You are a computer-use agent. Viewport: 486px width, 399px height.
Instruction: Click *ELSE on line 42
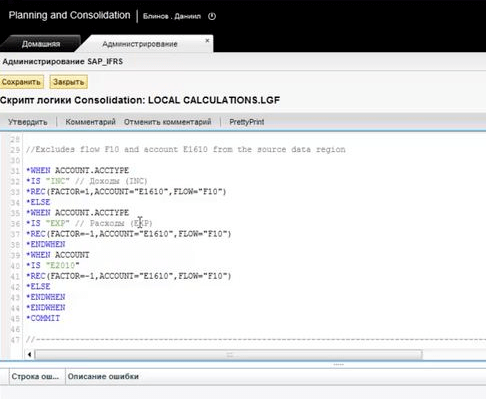(38, 287)
